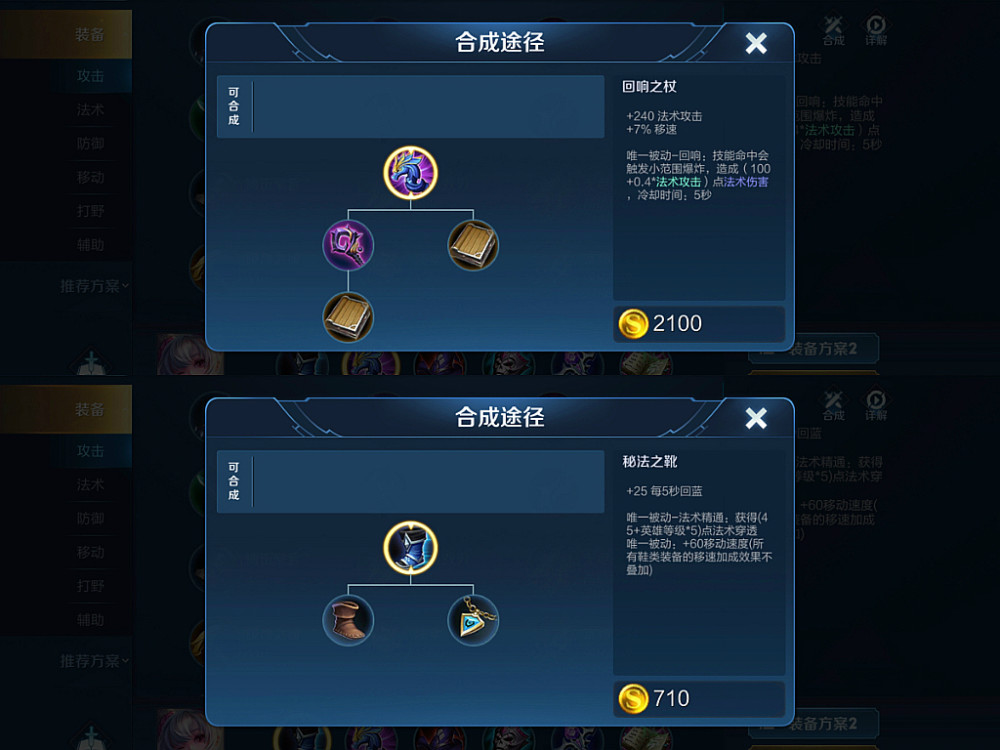Tap the blue triangular amulet component icon

click(x=473, y=620)
